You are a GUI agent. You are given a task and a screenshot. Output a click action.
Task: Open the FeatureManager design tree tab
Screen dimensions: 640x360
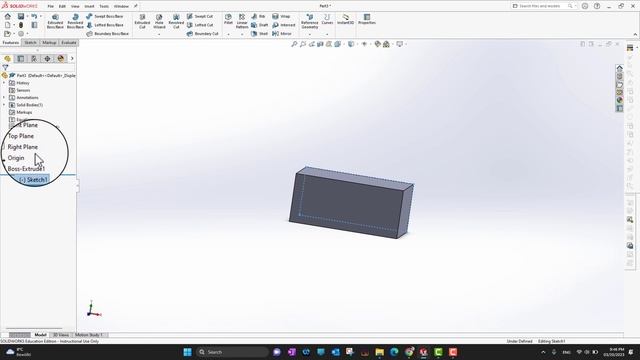pos(7,59)
